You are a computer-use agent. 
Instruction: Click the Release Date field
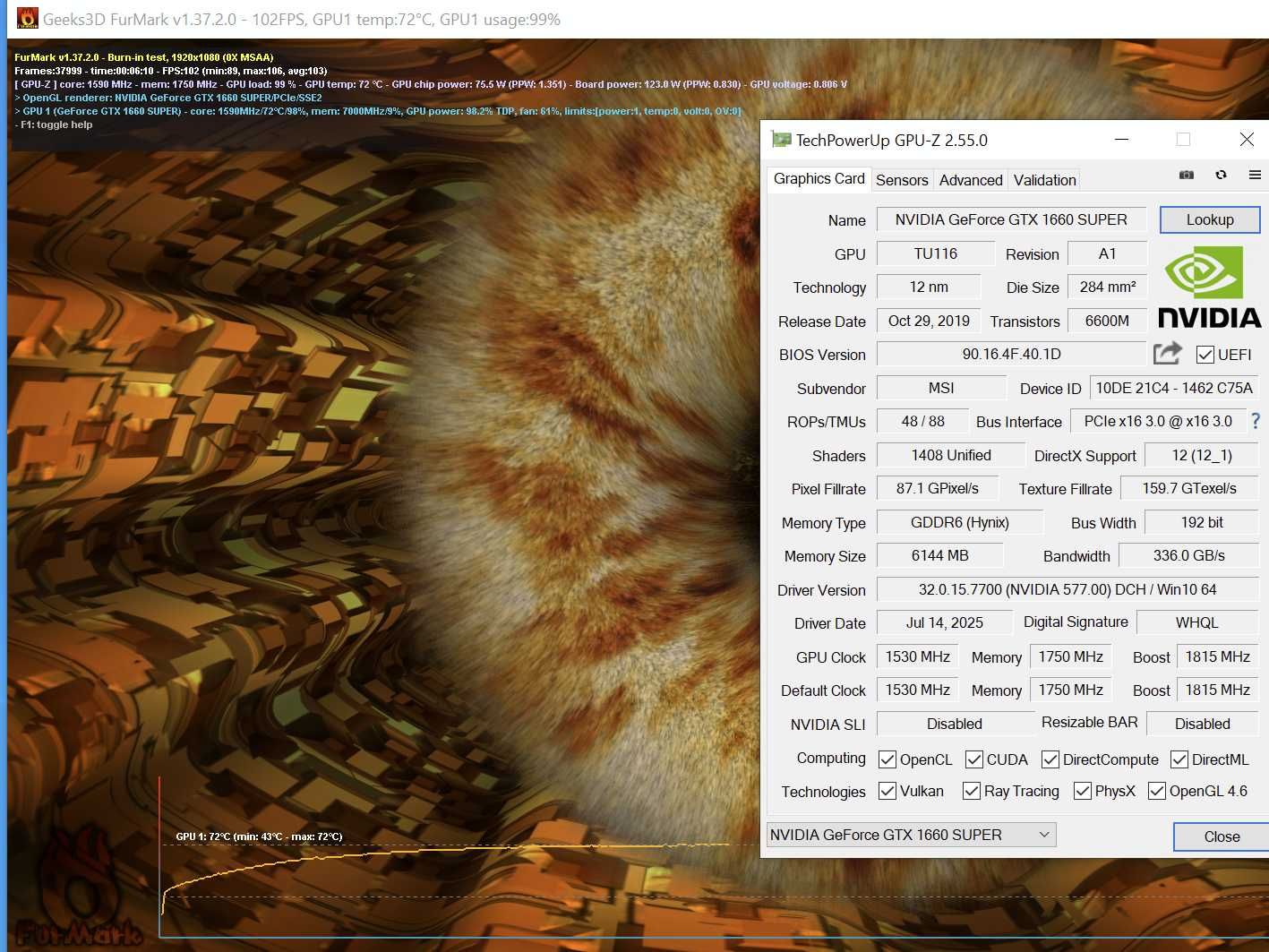(929, 321)
